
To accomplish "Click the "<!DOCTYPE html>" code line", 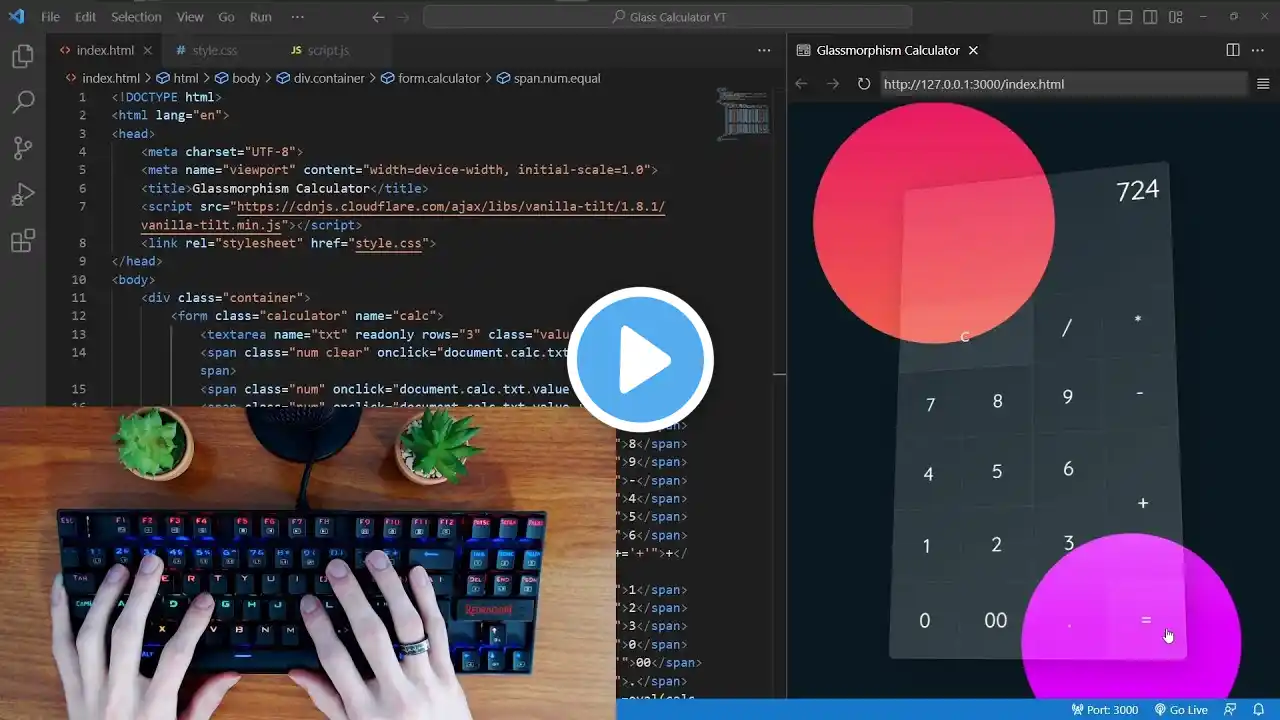I will pyautogui.click(x=167, y=97).
